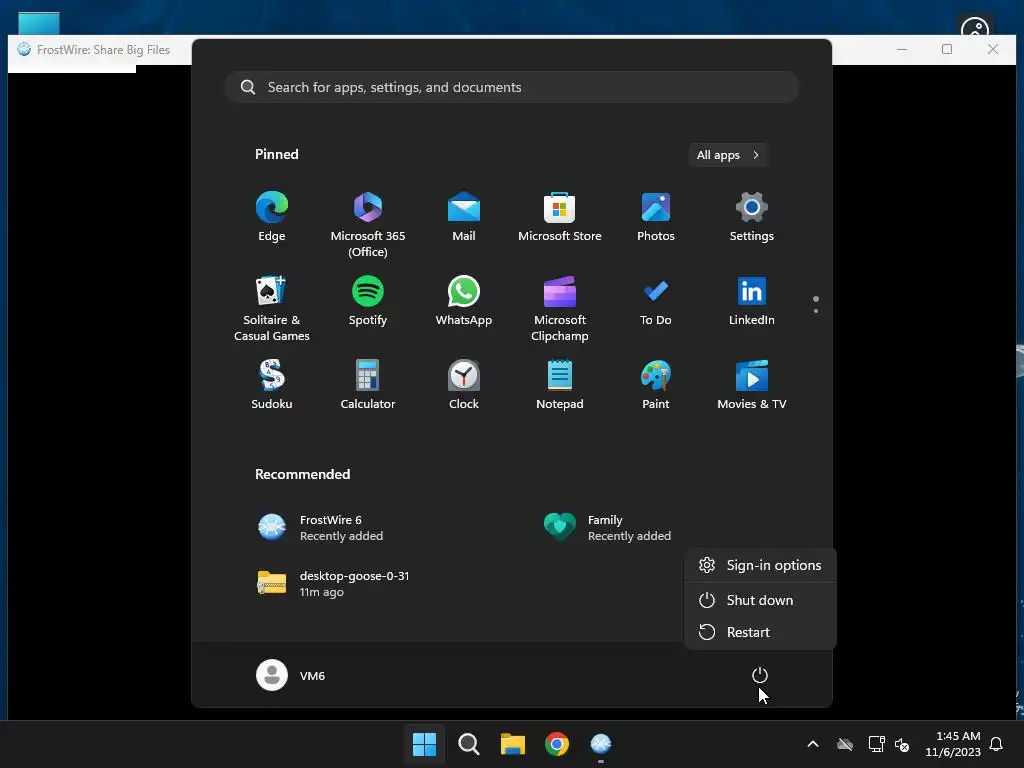Launch the Photos app
The image size is (1024, 768).
click(656, 217)
